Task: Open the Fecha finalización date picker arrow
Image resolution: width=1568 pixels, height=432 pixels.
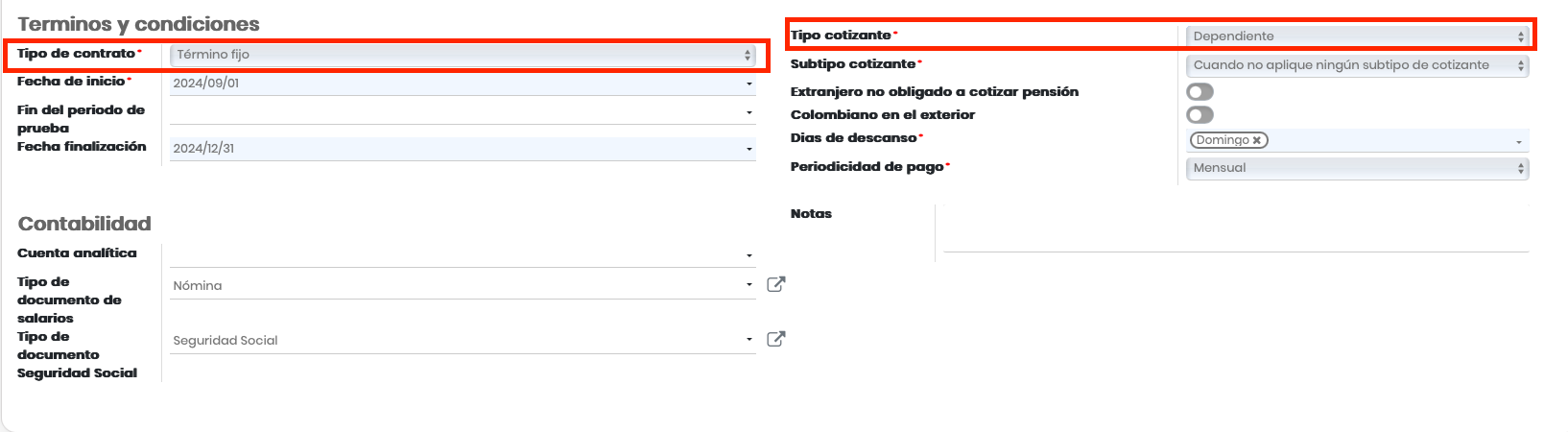Action: click(749, 149)
